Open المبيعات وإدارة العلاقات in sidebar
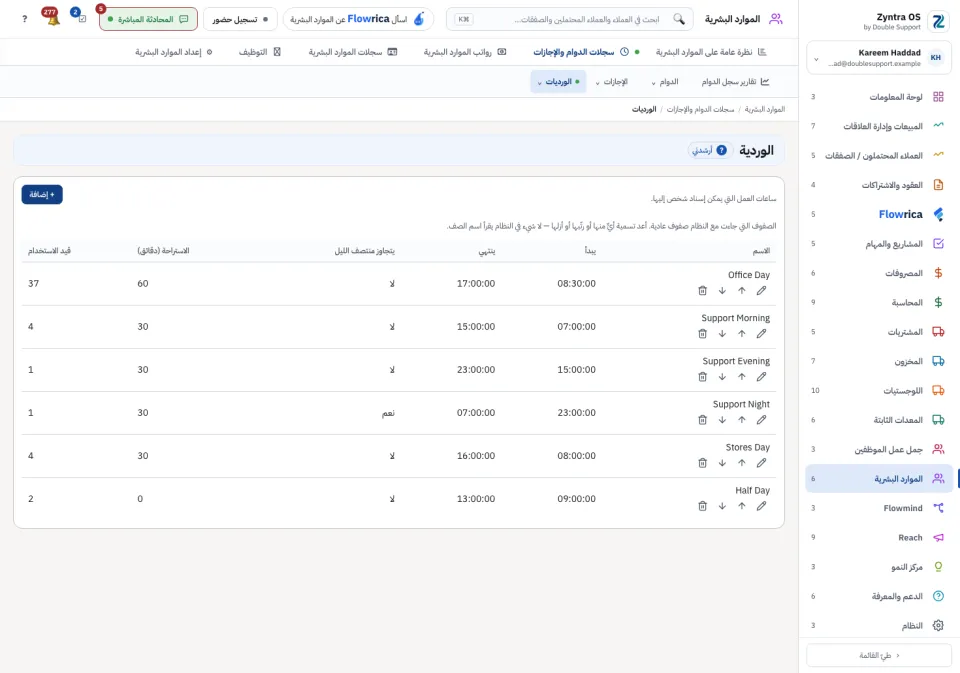Image resolution: width=960 pixels, height=673 pixels. [879, 126]
